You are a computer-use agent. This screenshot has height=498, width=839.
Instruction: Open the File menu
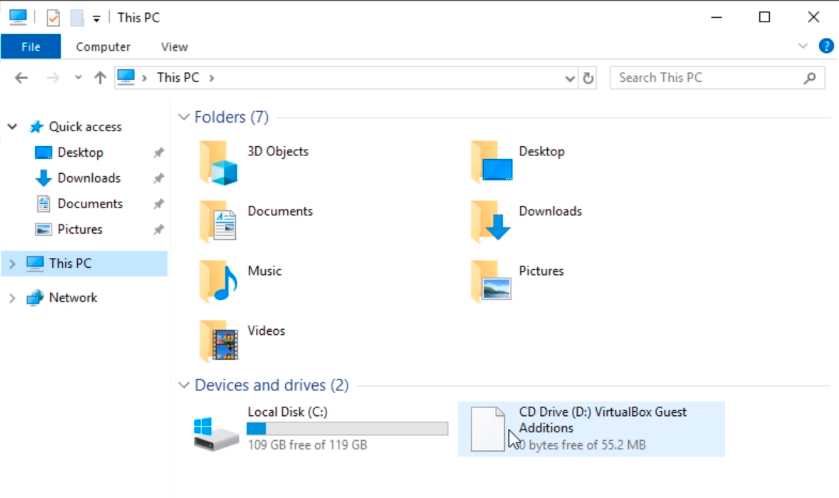point(31,47)
